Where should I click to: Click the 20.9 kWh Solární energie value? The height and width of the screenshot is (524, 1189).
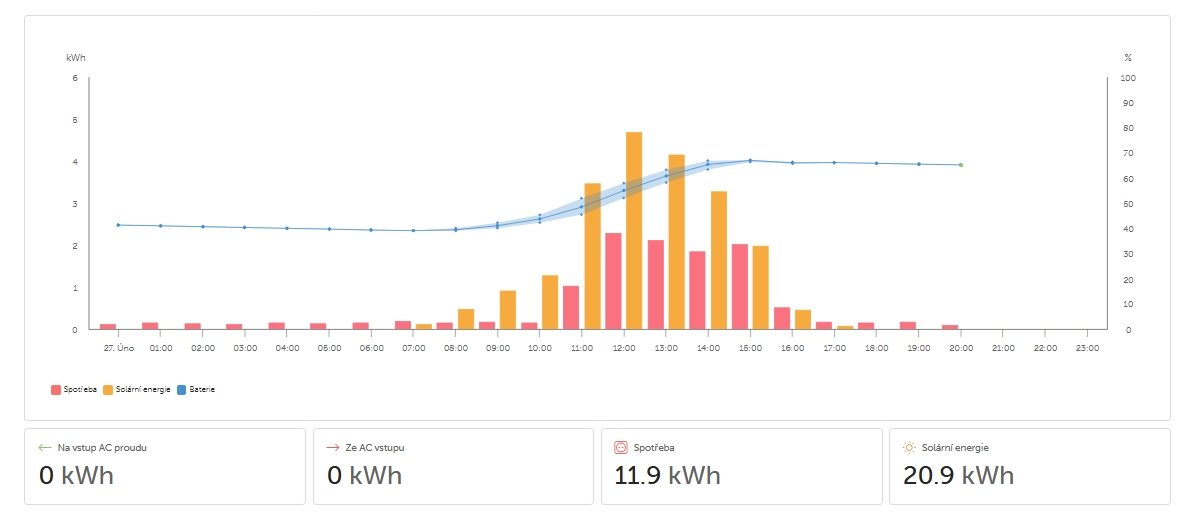[x=958, y=475]
